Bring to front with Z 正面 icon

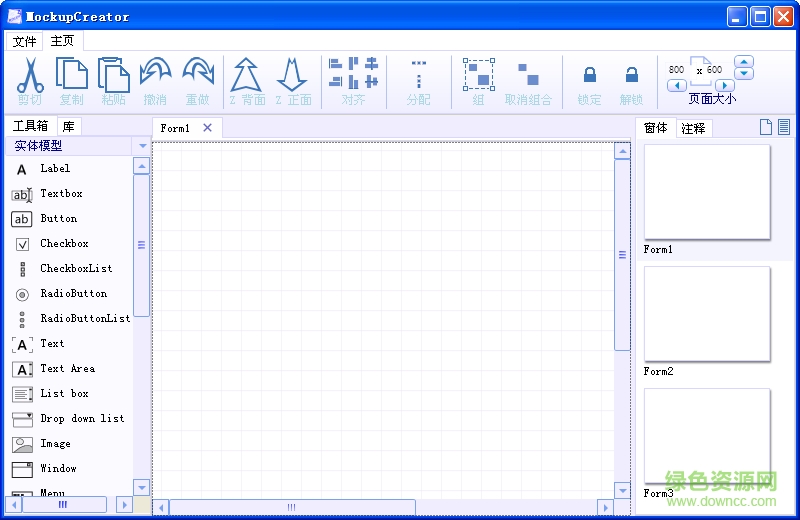pos(292,75)
